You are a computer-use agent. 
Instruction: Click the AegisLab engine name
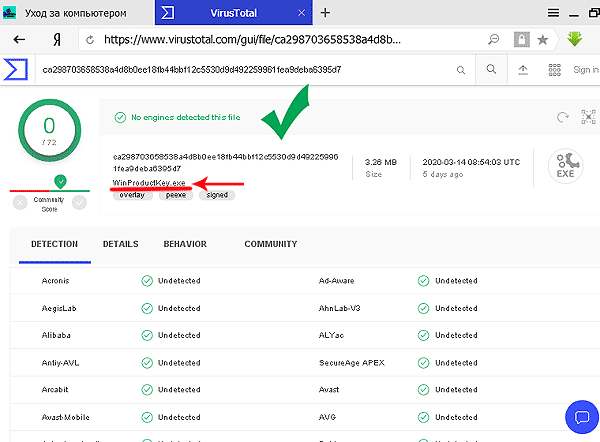[59, 308]
